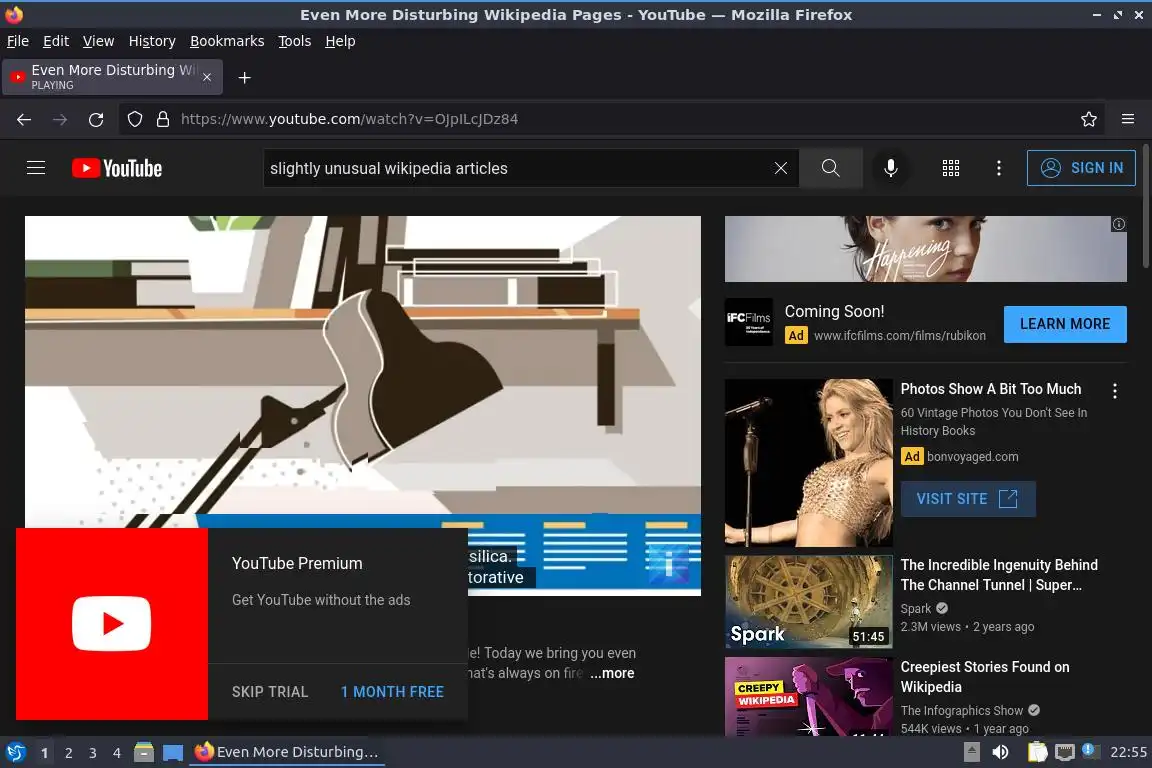This screenshot has width=1152, height=768.
Task: Open the Bookmarks menu
Action: pos(227,41)
